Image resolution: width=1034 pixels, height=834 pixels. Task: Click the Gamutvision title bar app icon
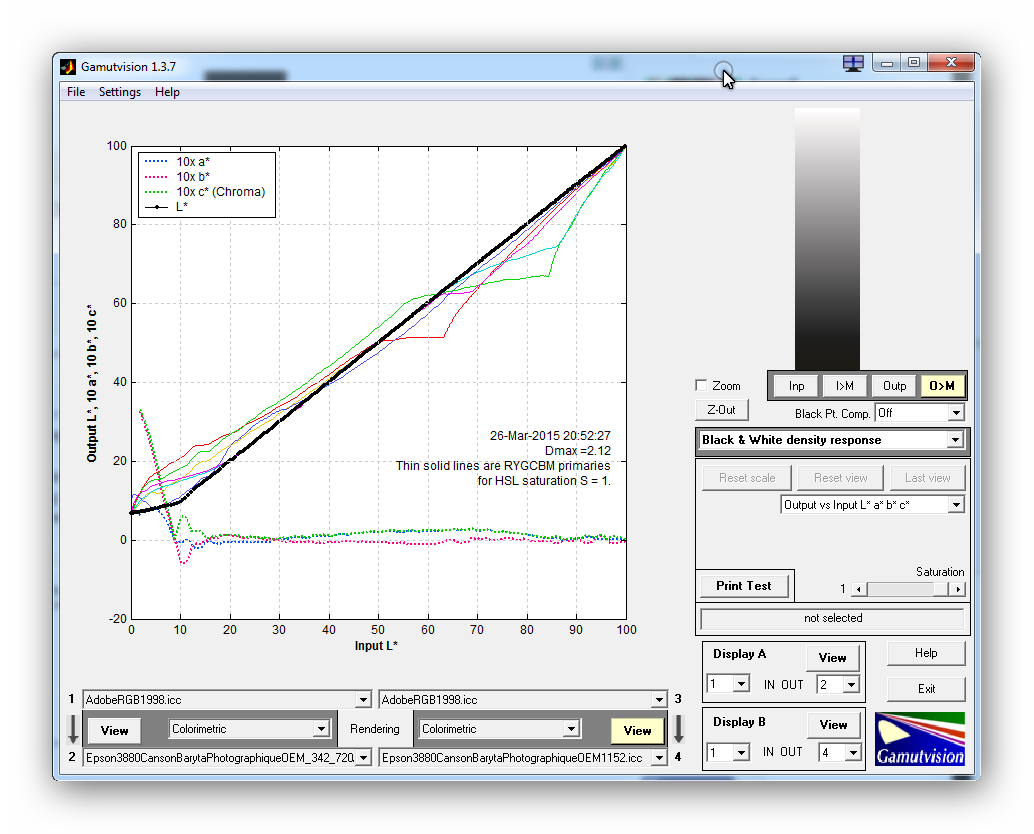click(68, 67)
